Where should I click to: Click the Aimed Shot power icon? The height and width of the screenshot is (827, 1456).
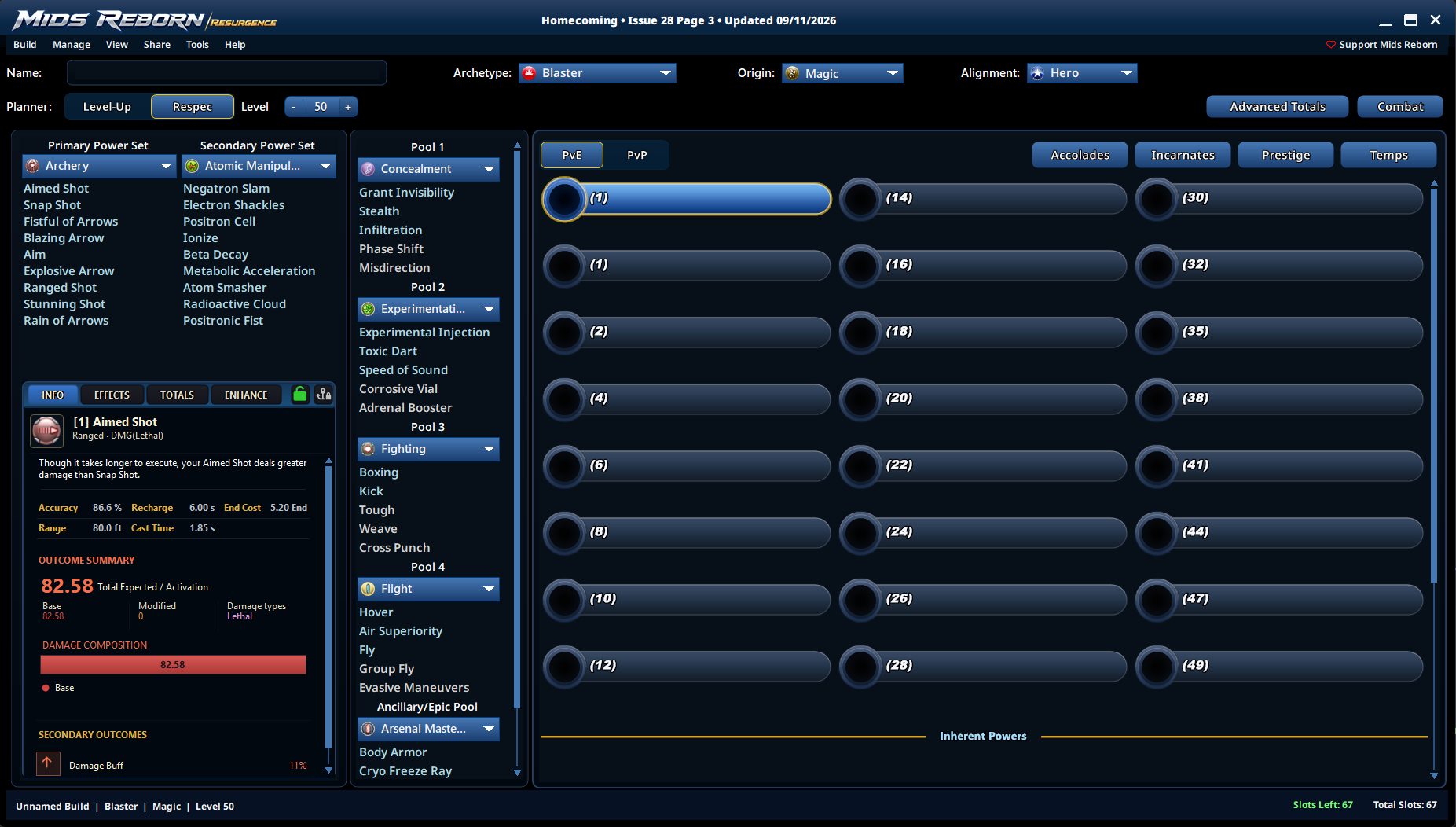click(46, 430)
